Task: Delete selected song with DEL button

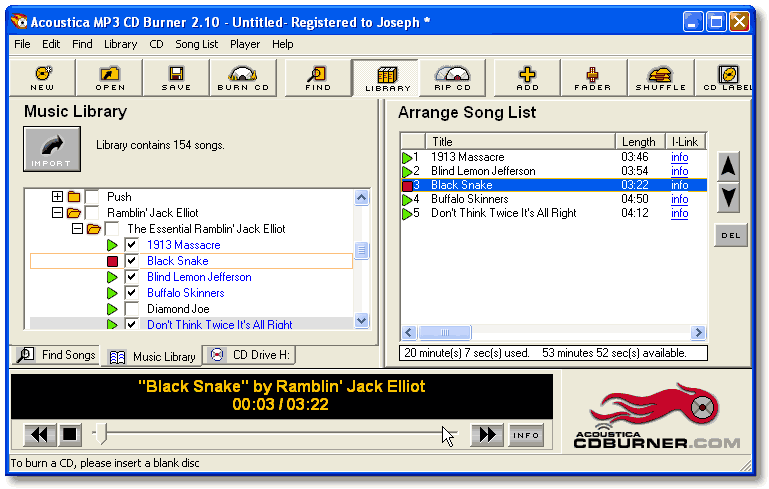Action: [731, 235]
